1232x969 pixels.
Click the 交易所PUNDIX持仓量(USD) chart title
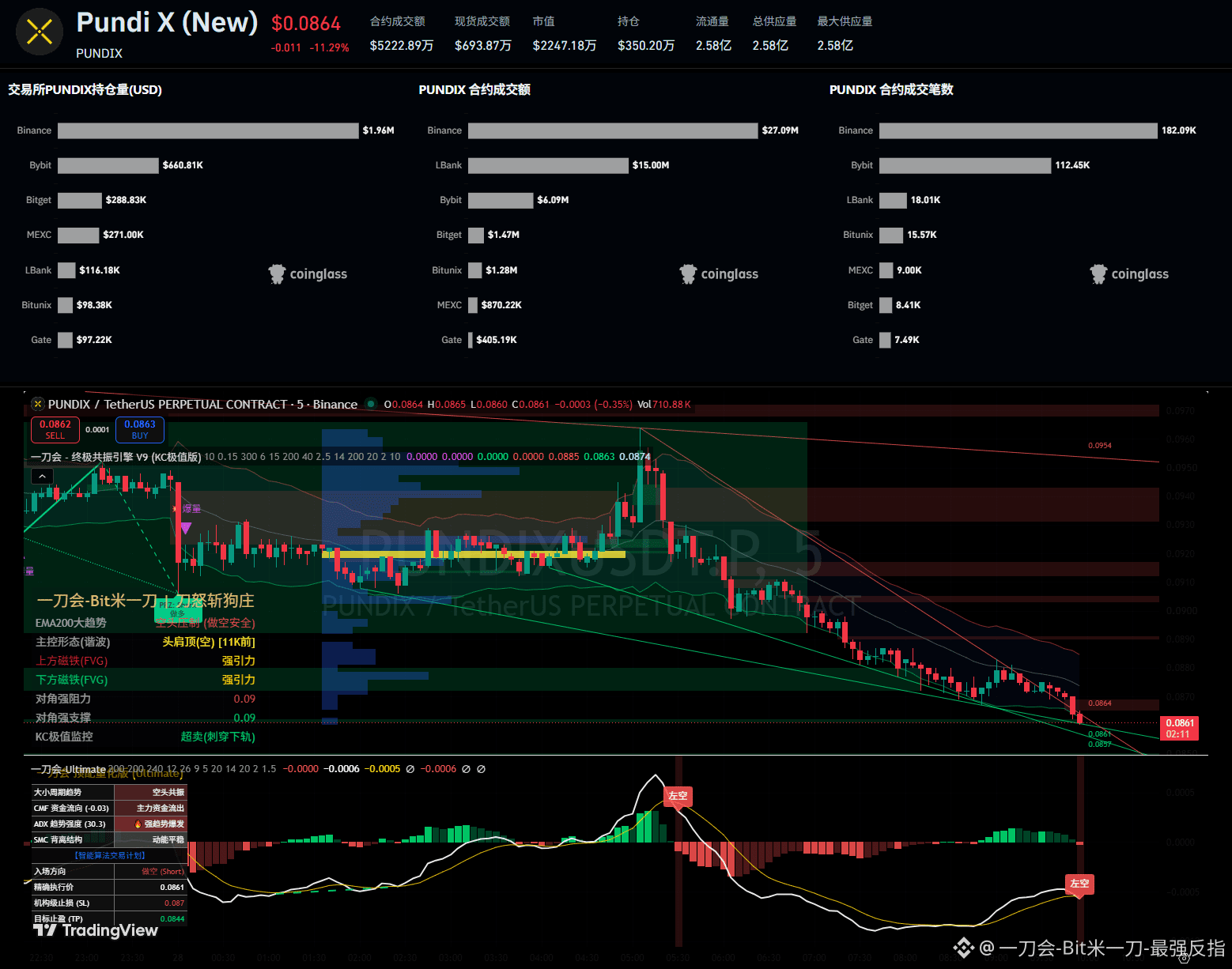[85, 90]
